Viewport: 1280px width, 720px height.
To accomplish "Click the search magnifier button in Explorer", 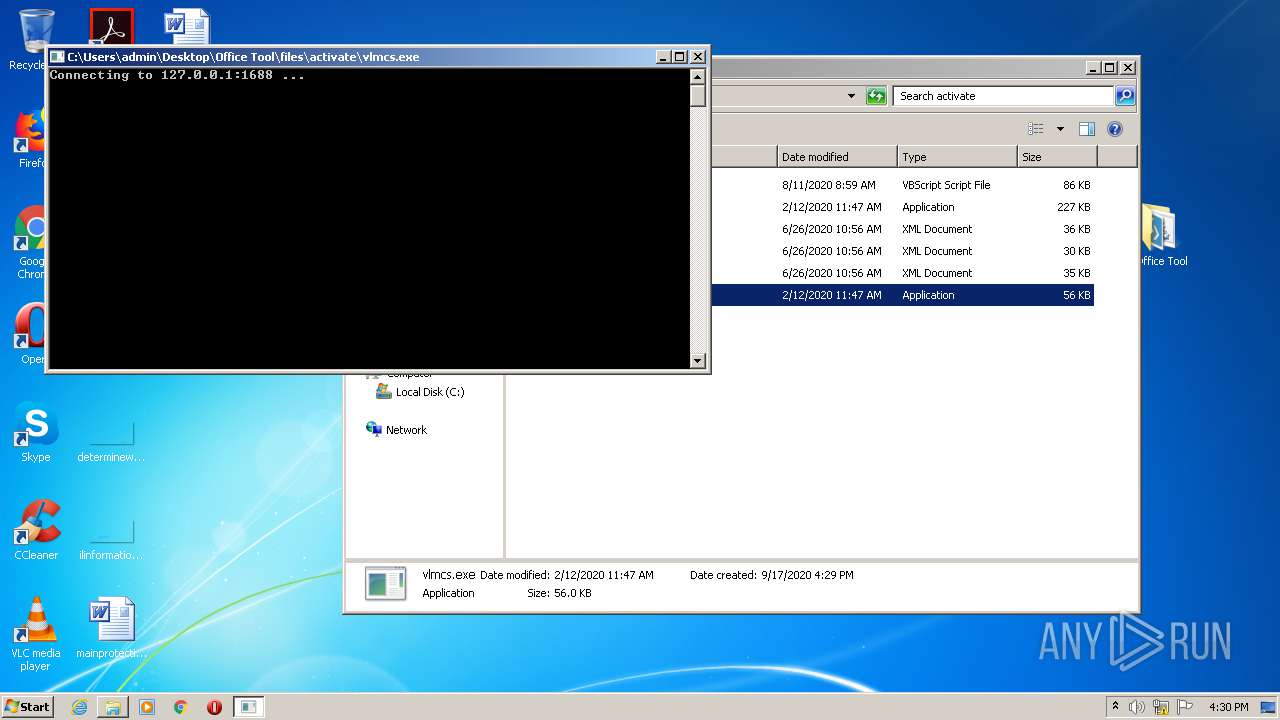I will pos(1125,96).
